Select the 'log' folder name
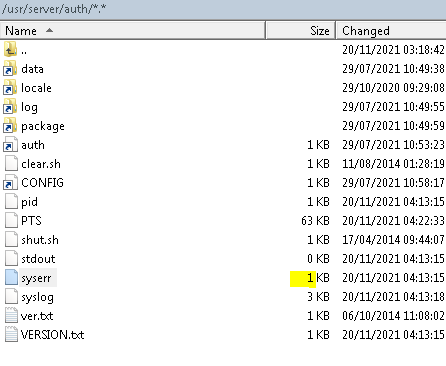The image size is (446, 366). 29,107
